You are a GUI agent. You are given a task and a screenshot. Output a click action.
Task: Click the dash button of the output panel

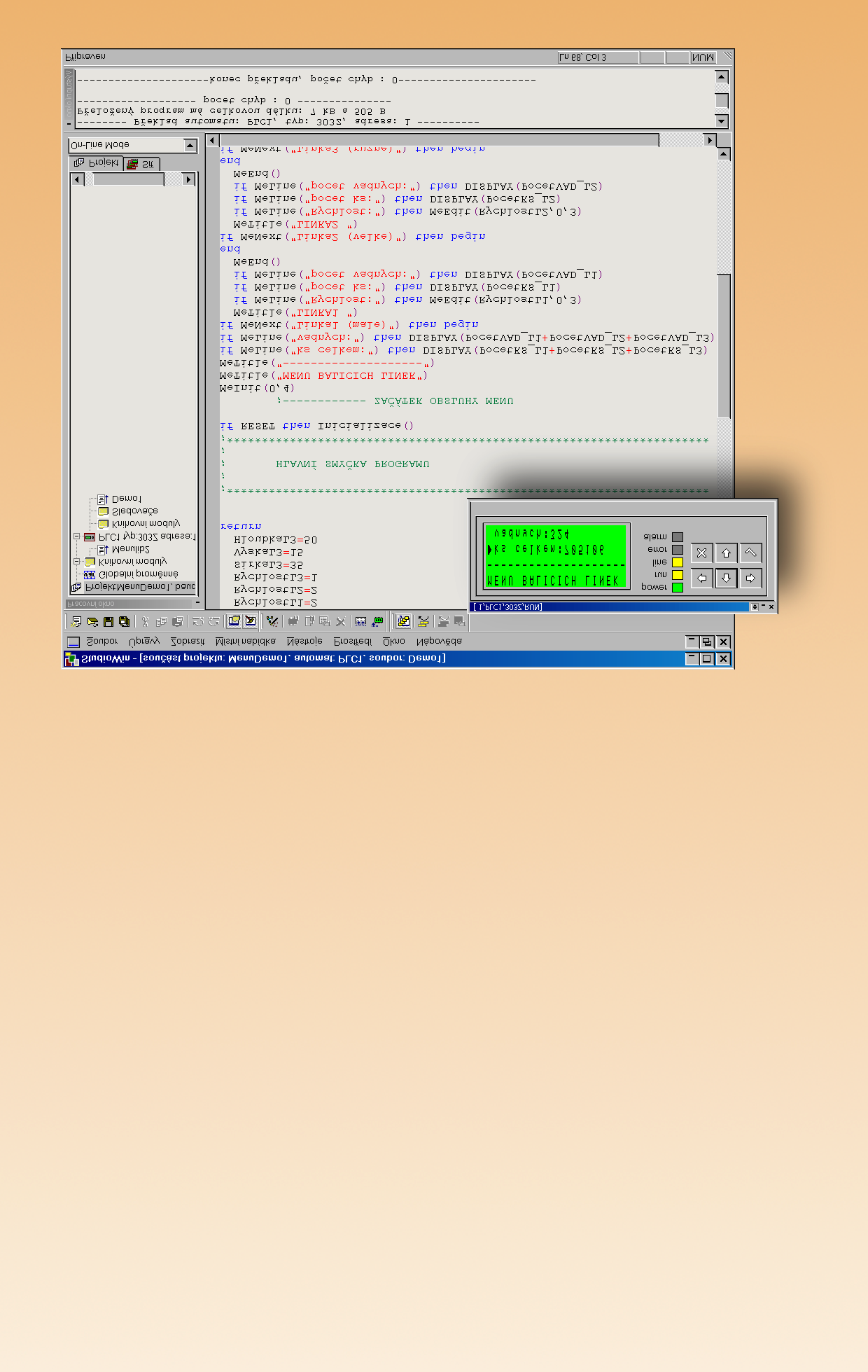click(69, 124)
